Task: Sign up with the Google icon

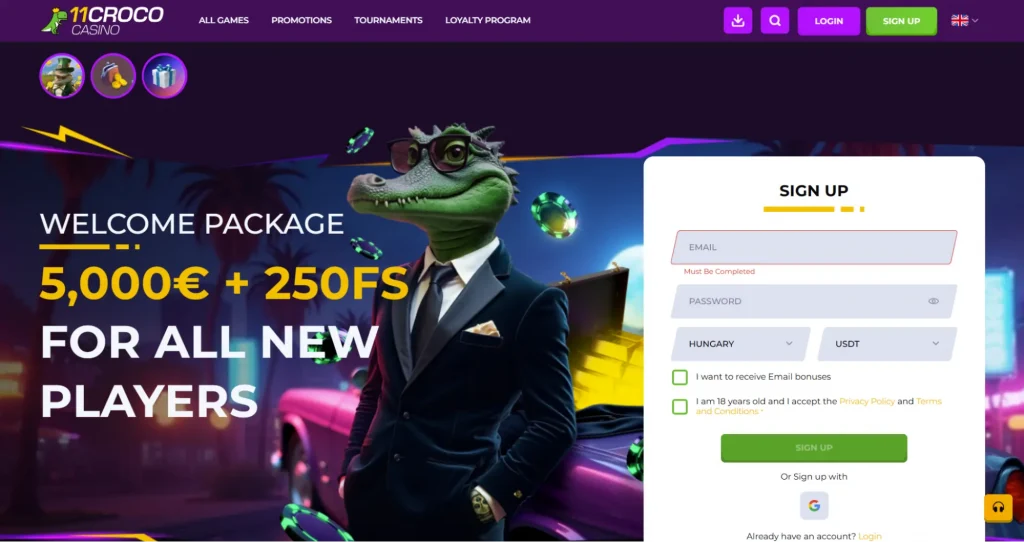Action: pyautogui.click(x=814, y=505)
